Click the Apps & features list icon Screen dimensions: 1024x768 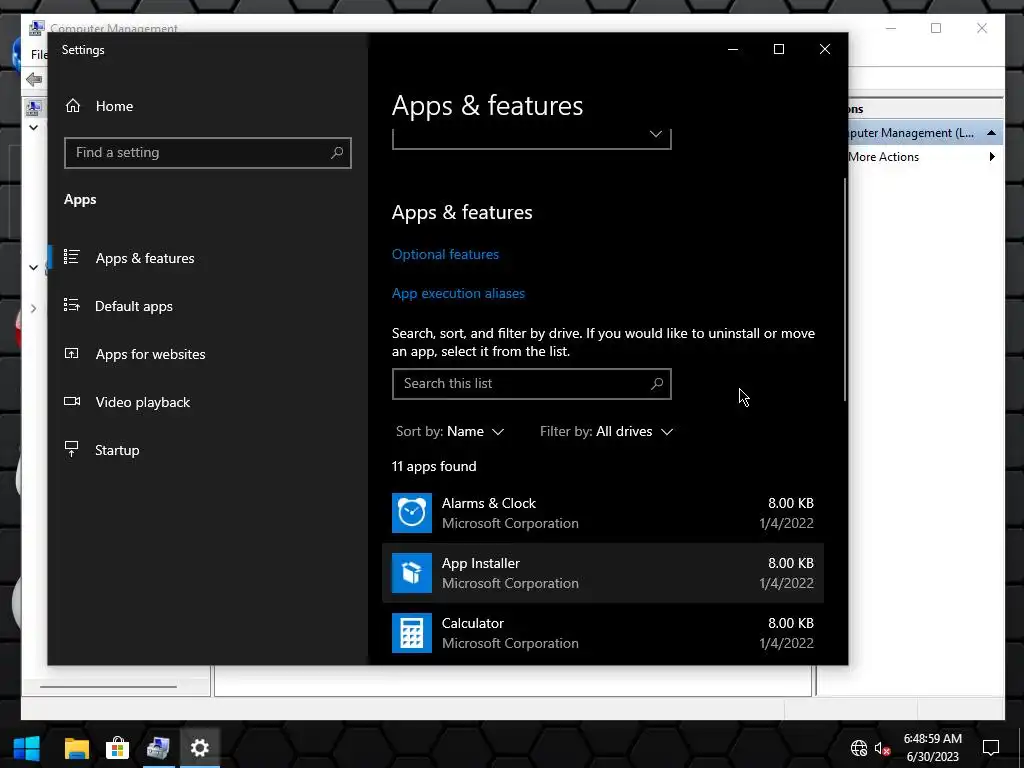tap(72, 257)
